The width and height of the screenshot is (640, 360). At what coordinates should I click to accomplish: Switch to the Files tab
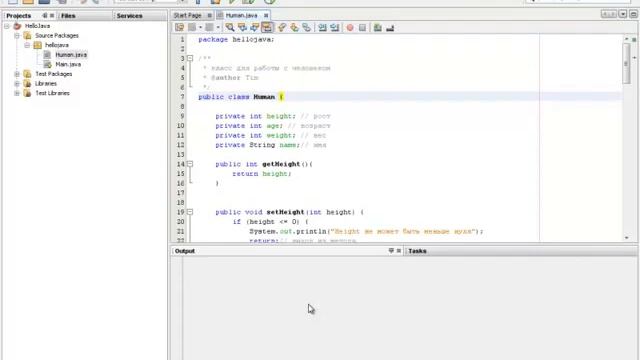pyautogui.click(x=68, y=16)
